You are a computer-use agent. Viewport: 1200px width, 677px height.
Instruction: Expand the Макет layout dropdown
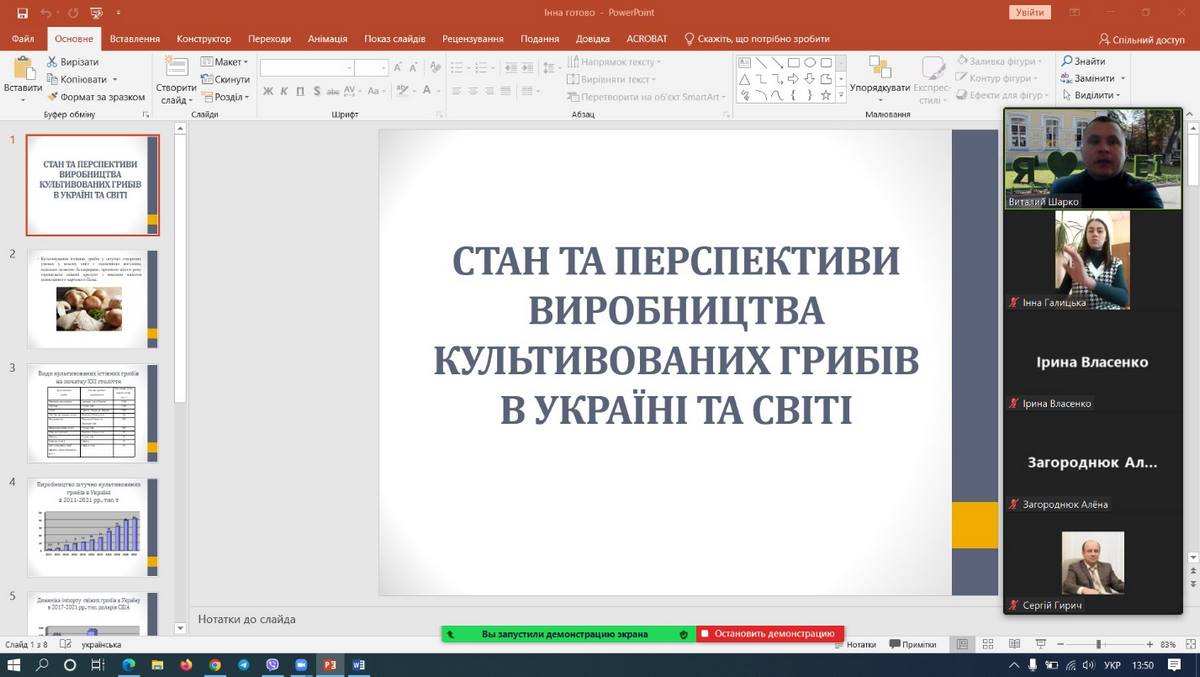(x=228, y=62)
